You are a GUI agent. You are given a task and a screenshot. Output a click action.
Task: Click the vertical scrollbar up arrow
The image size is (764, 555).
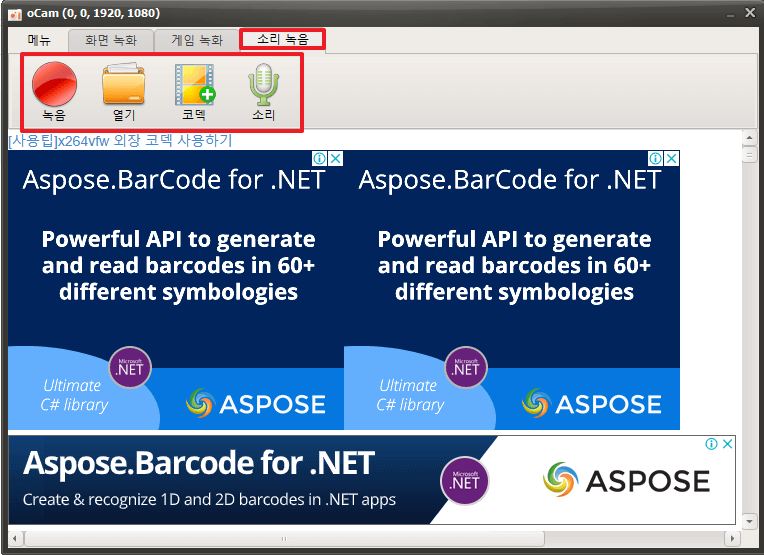749,138
